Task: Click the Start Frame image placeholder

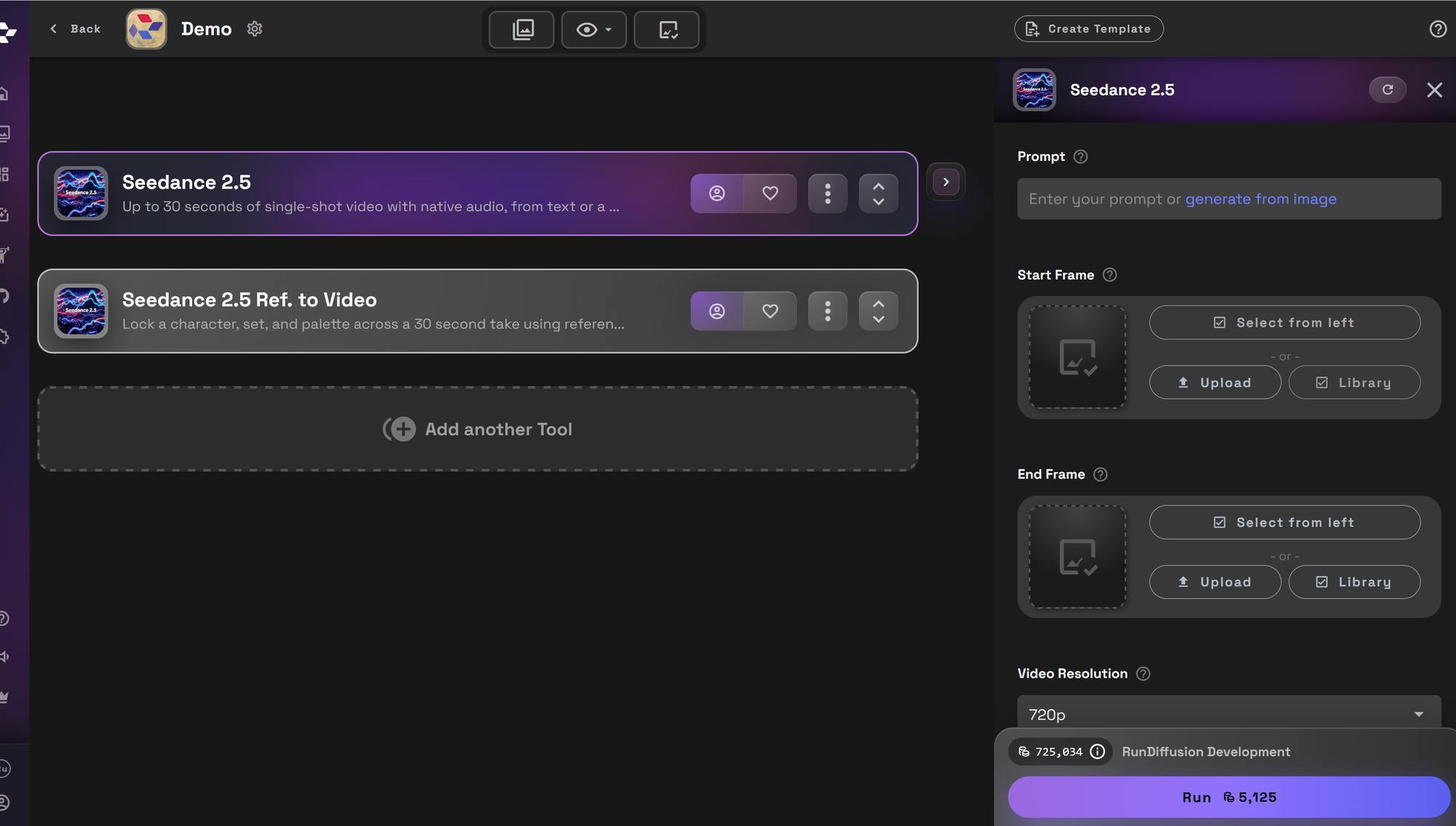Action: pyautogui.click(x=1077, y=357)
